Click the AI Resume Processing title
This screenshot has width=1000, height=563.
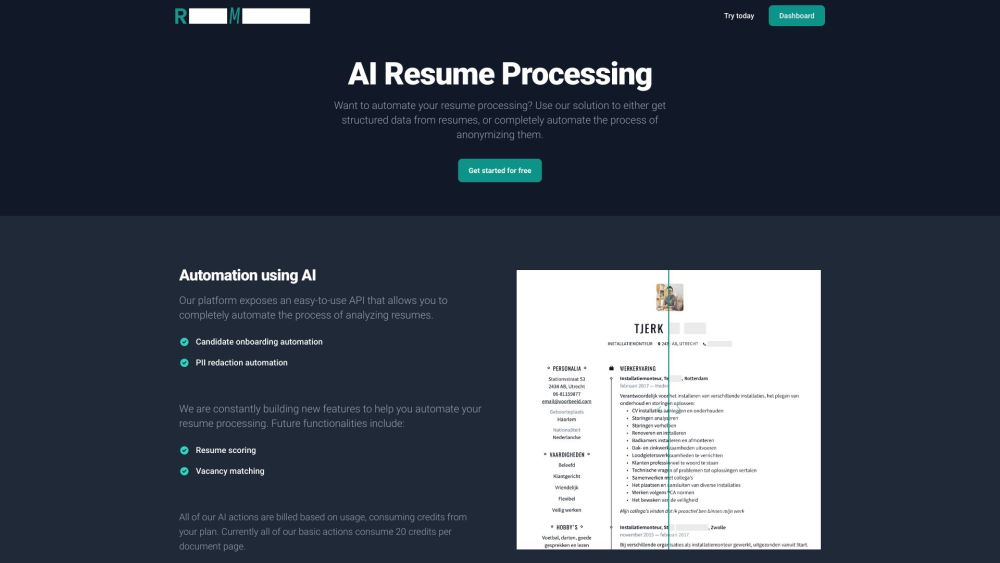coord(499,74)
